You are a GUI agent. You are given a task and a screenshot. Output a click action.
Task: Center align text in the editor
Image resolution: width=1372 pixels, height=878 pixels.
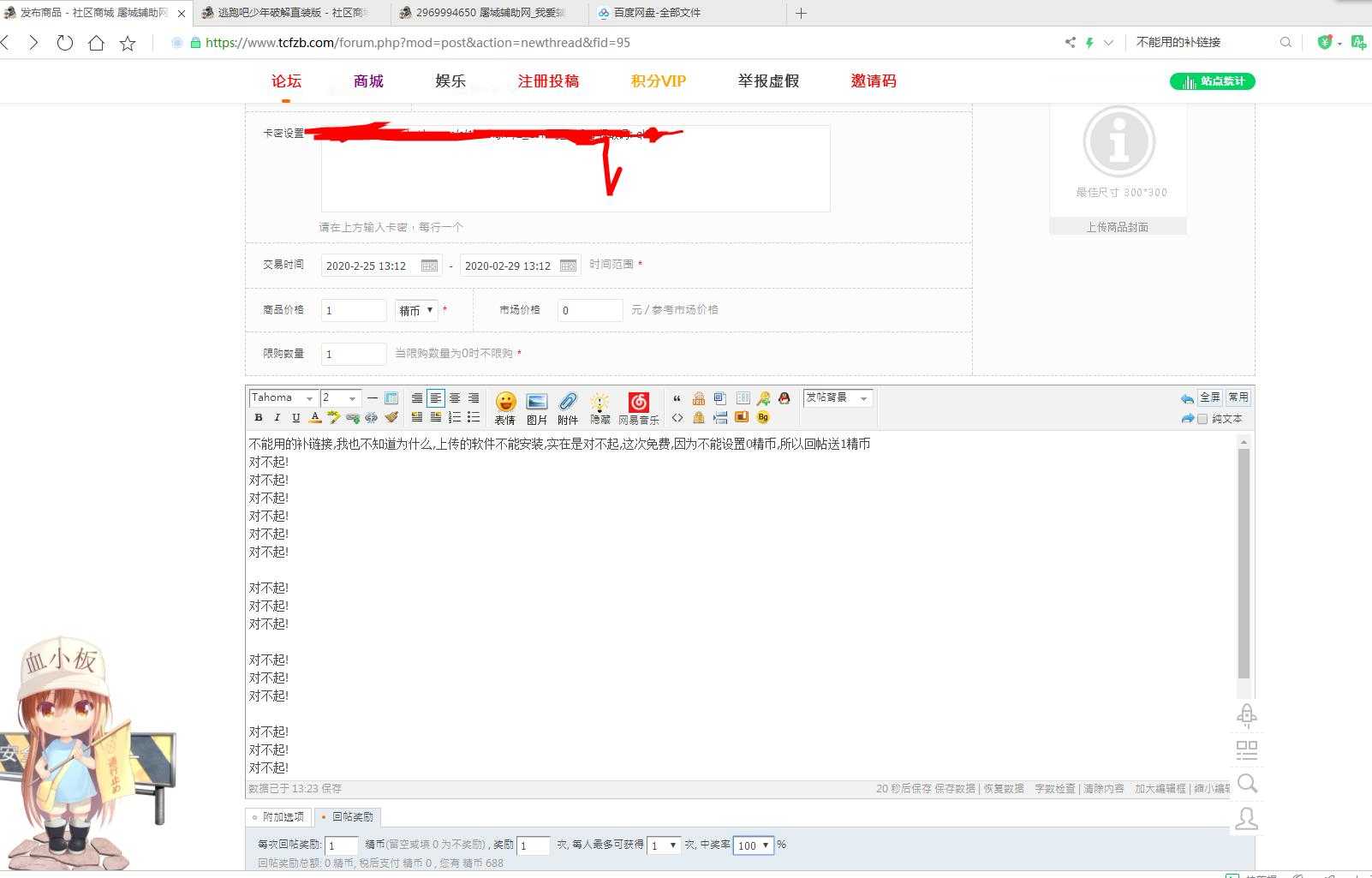(x=455, y=398)
